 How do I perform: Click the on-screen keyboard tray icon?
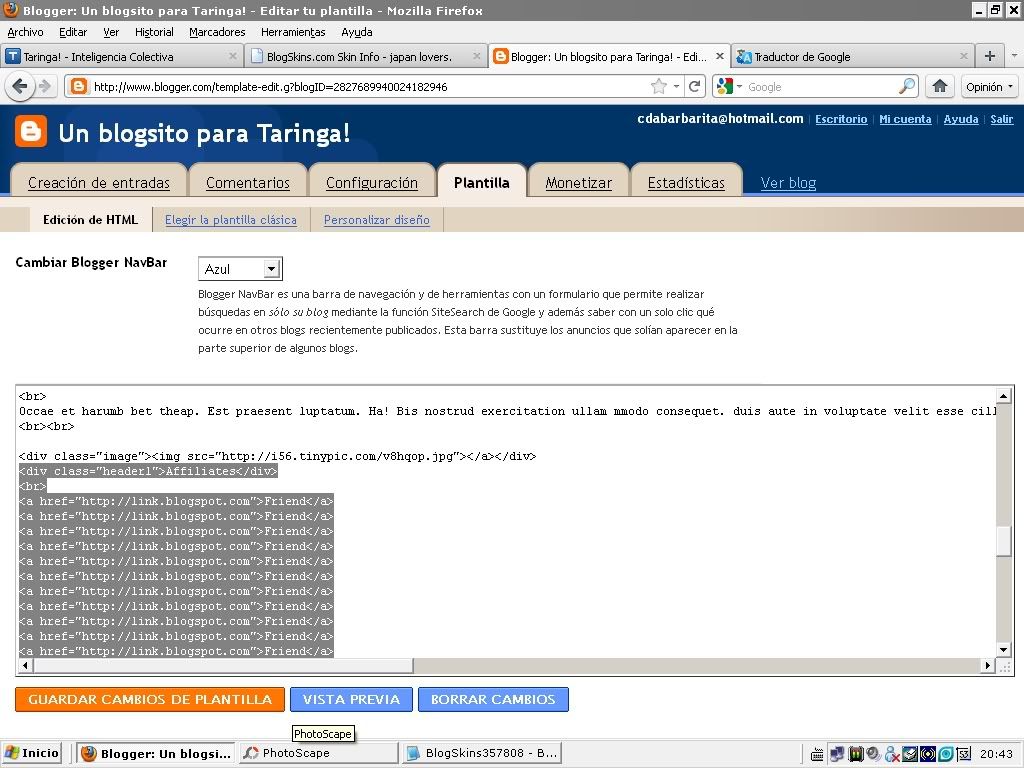coord(817,754)
